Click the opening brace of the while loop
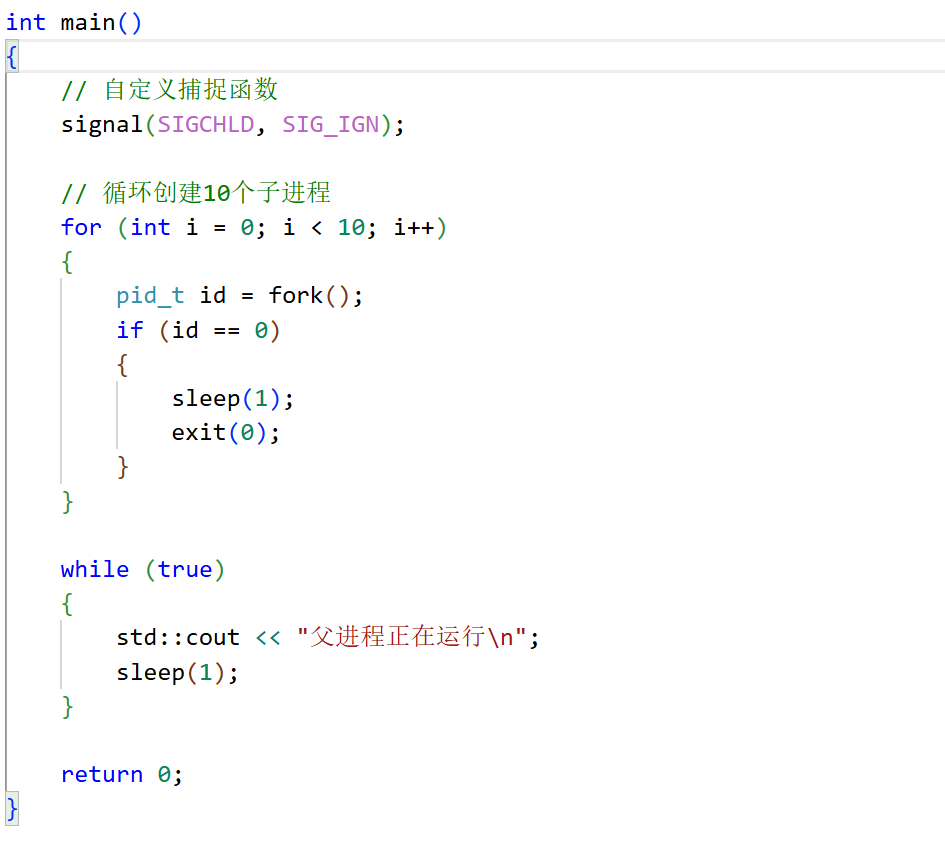 (x=68, y=604)
